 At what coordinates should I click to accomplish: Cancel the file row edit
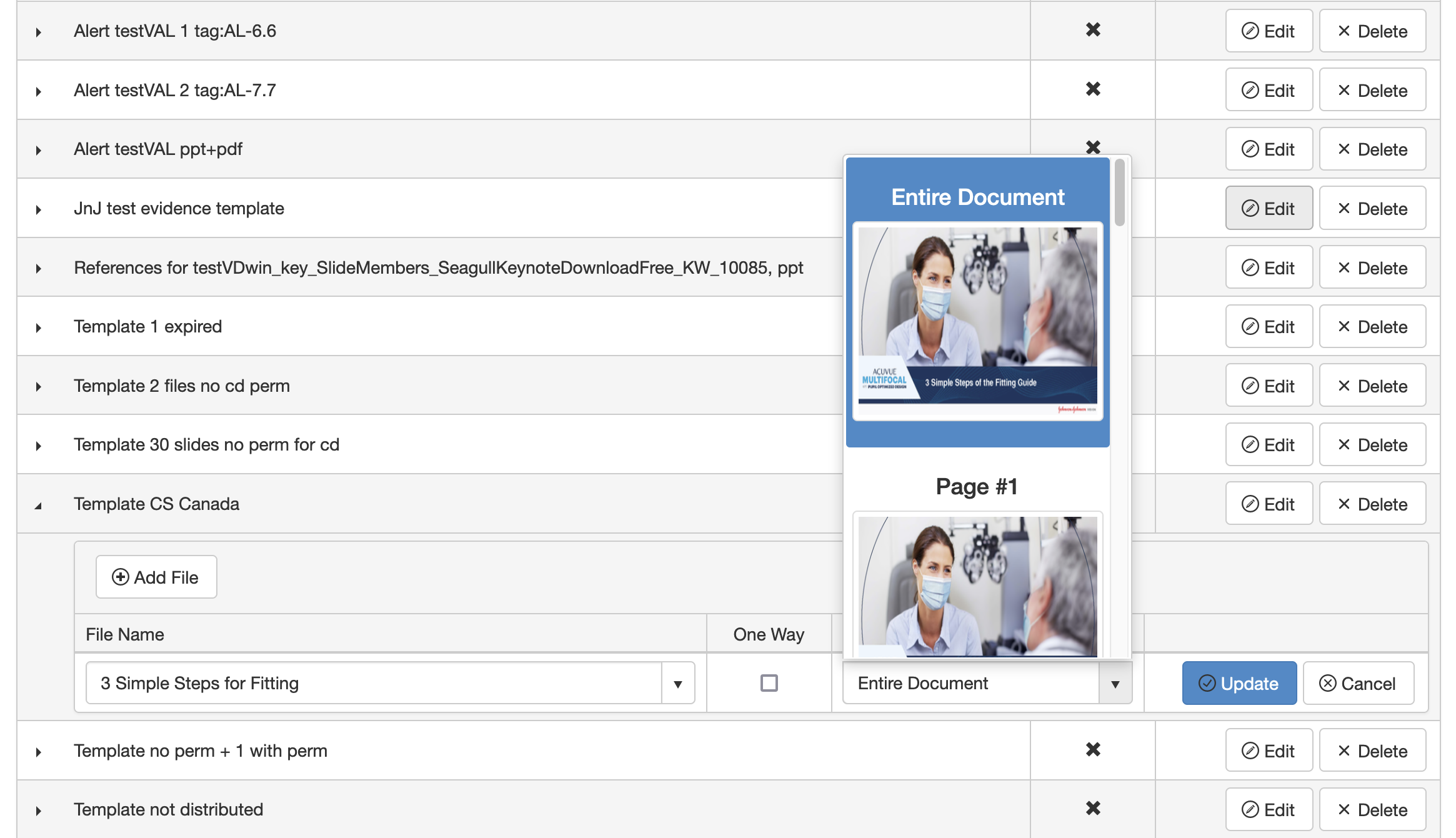coord(1357,684)
